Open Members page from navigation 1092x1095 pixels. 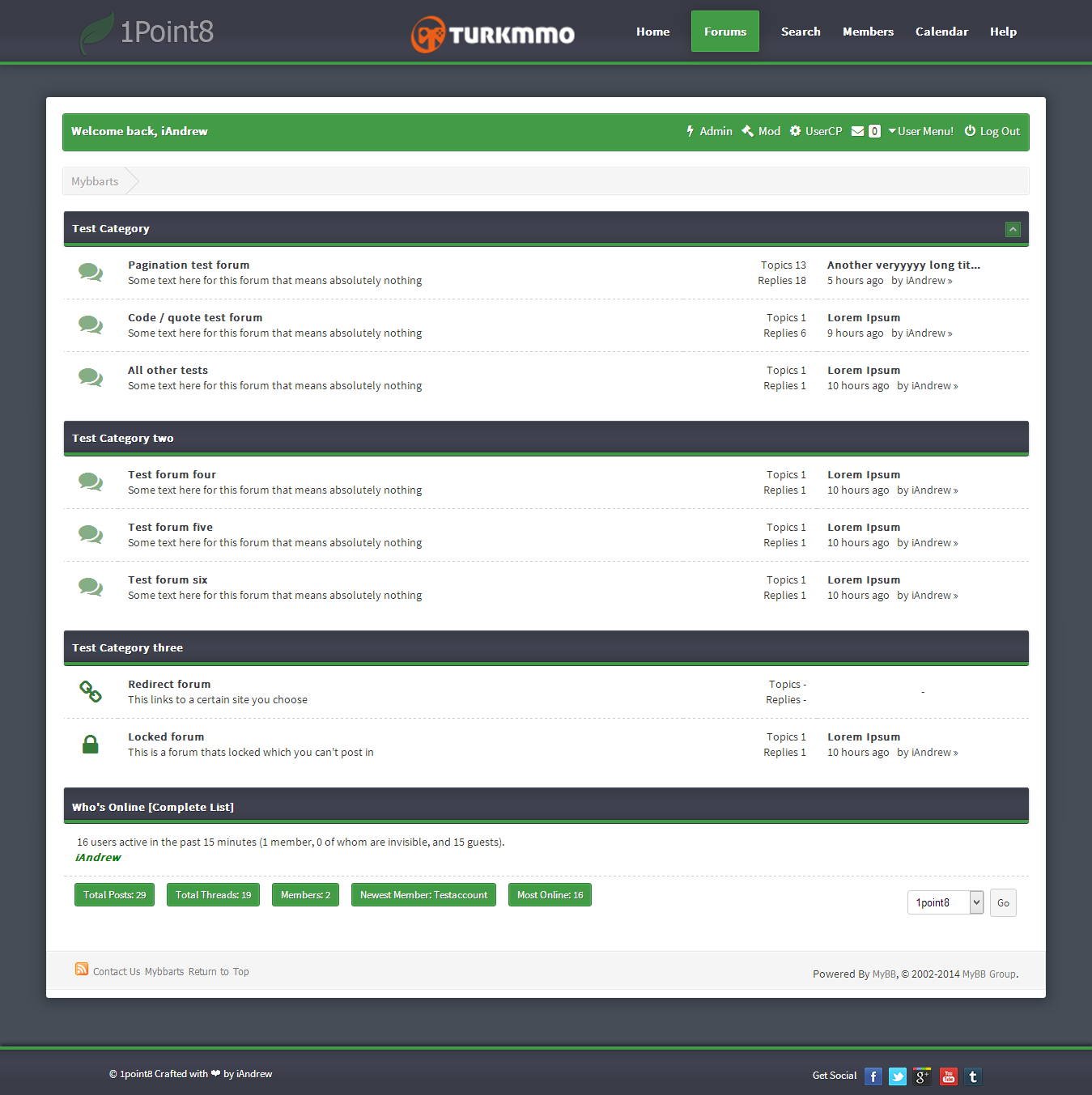(868, 32)
